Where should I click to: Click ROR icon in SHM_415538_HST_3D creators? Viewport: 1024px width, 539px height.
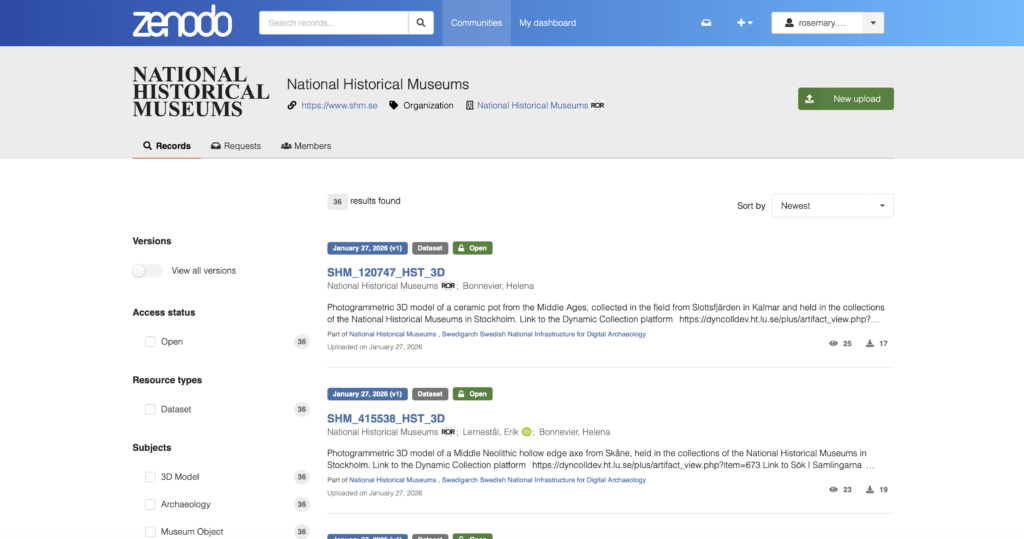[448, 432]
